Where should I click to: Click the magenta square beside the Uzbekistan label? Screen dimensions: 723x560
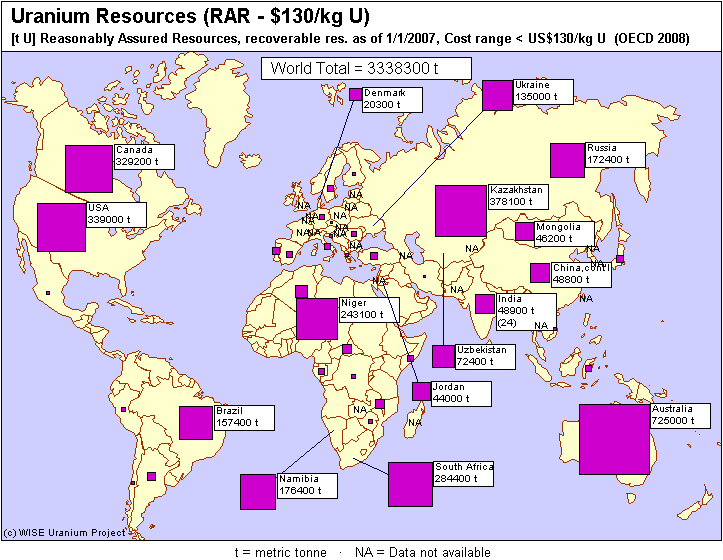[444, 357]
